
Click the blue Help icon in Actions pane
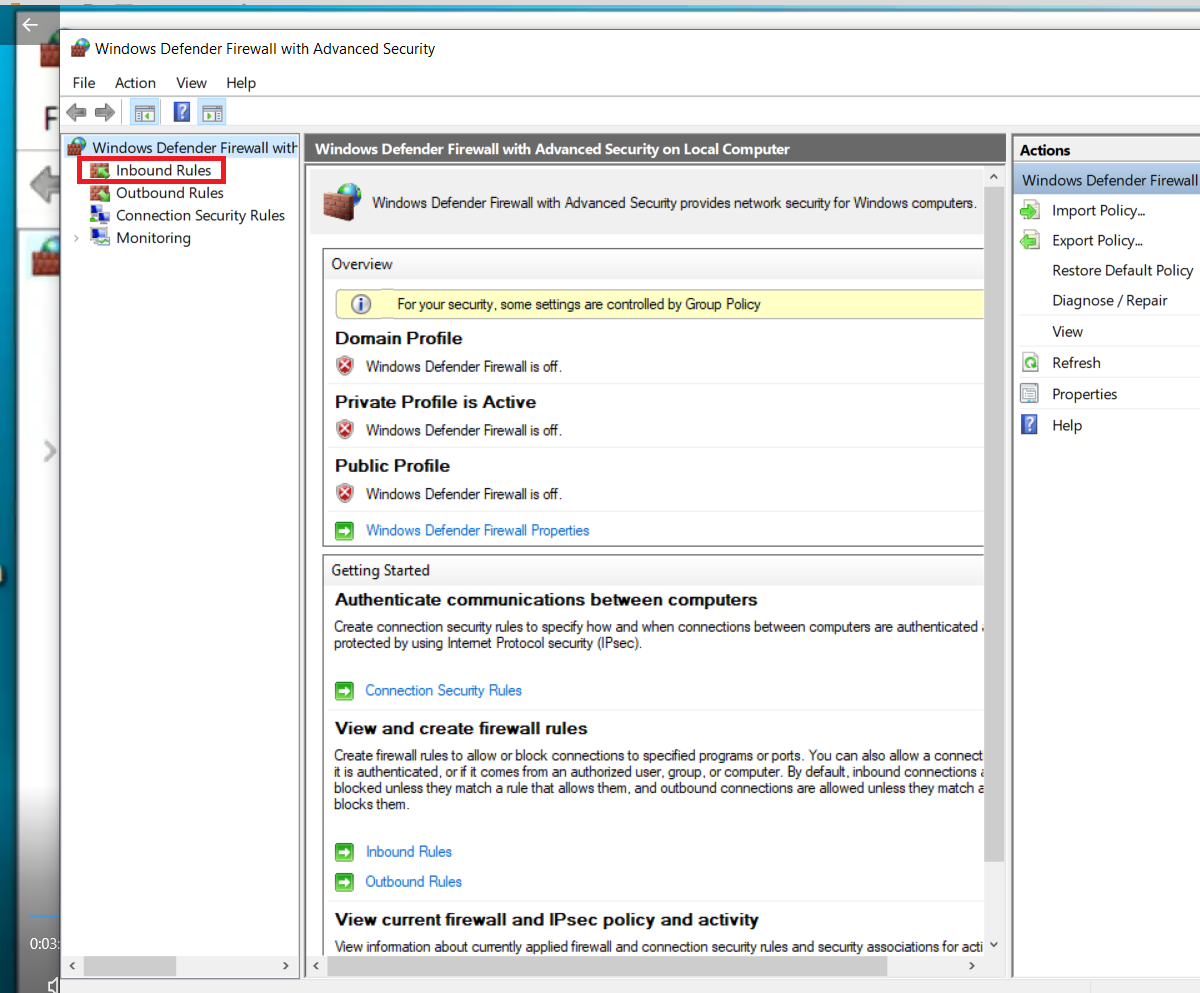pos(1030,425)
